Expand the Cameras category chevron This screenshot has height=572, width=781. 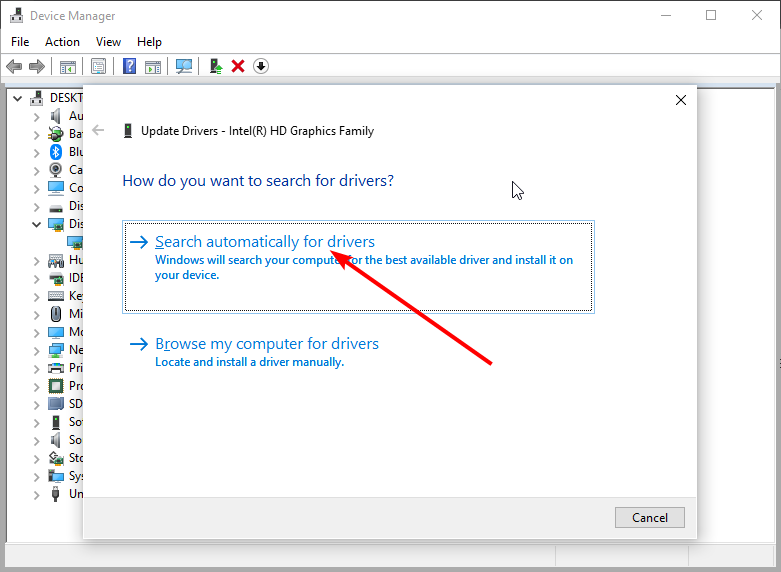coord(36,170)
